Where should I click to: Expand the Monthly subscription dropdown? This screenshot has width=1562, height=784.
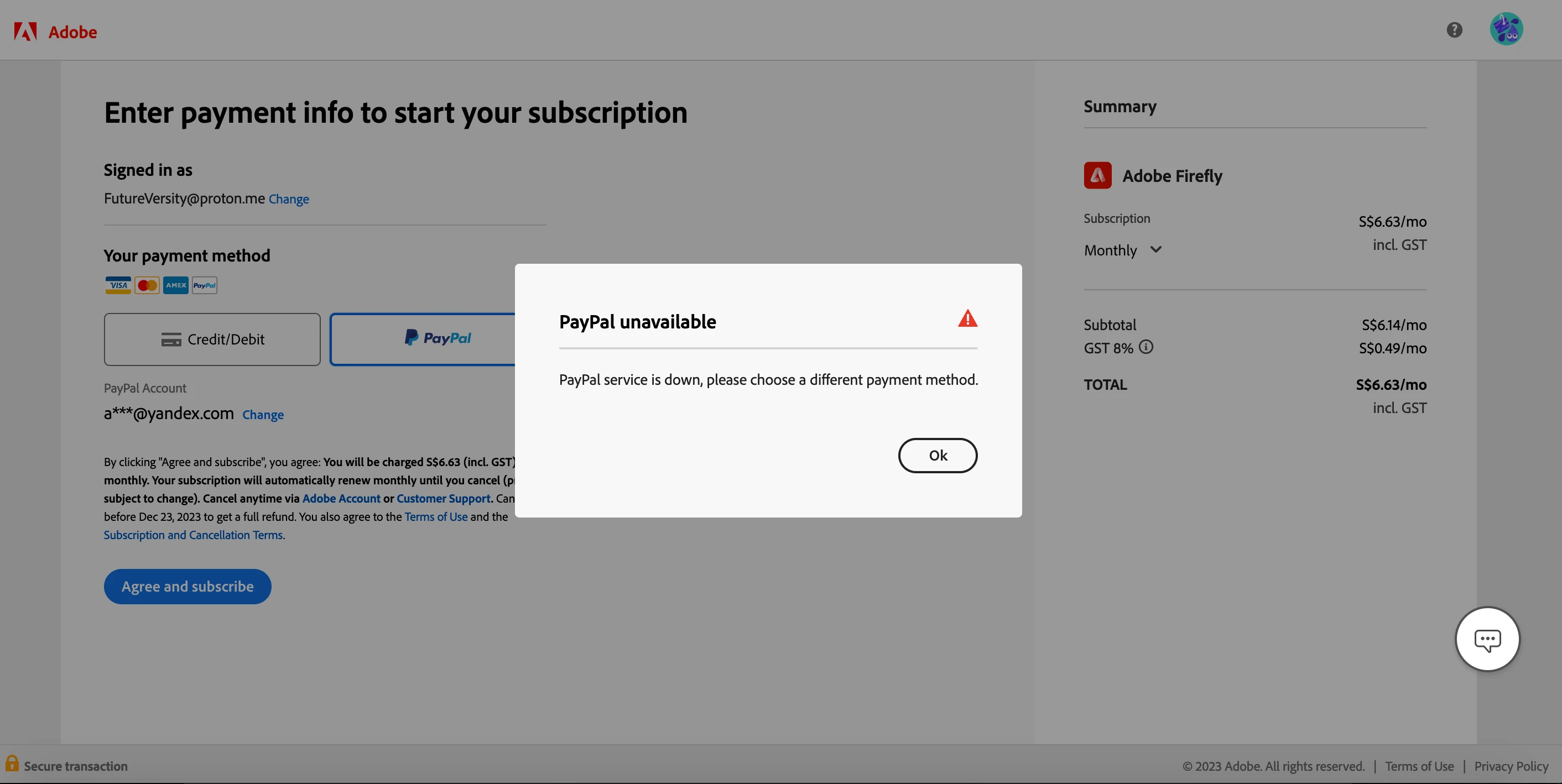click(1122, 250)
